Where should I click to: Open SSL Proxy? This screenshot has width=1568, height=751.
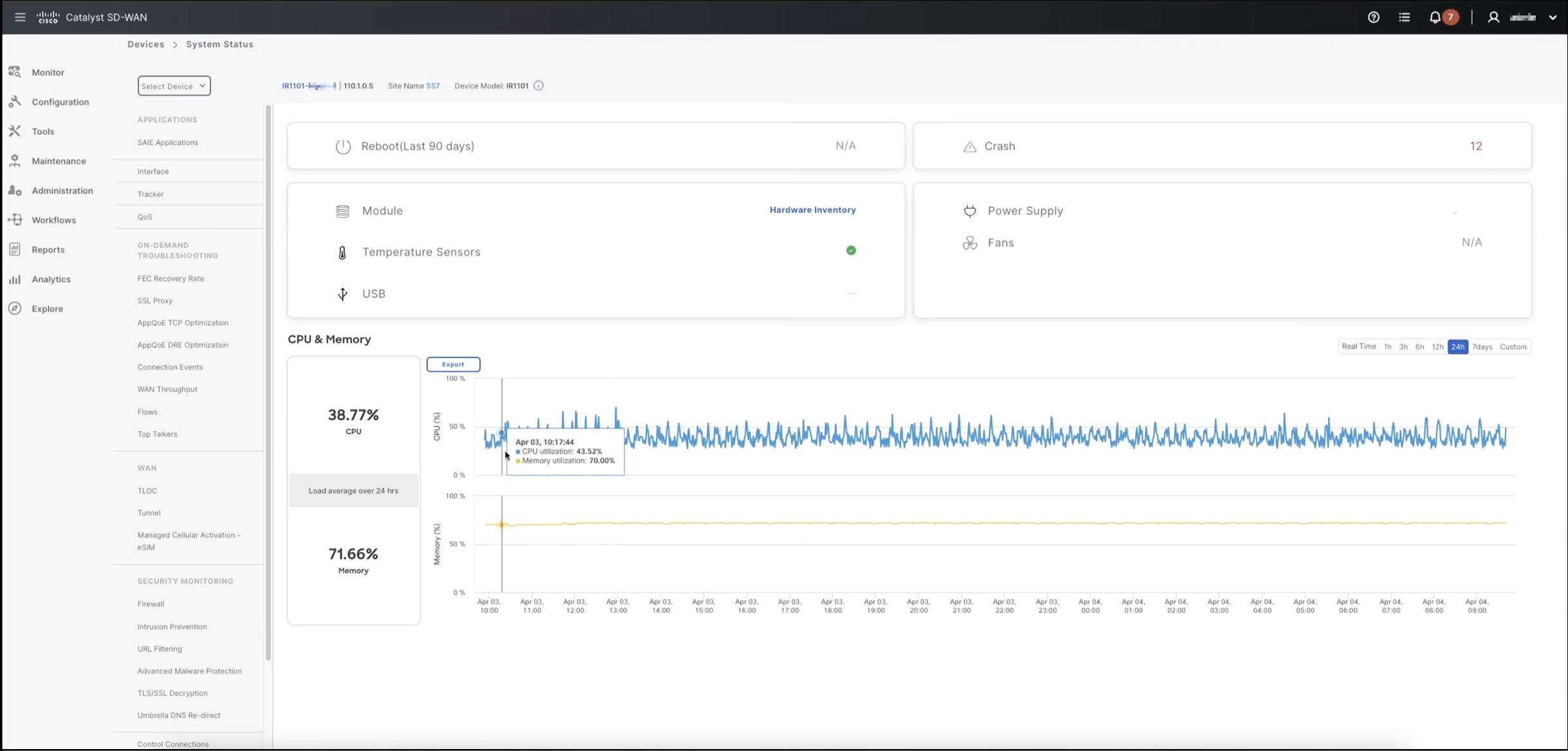pyautogui.click(x=155, y=301)
